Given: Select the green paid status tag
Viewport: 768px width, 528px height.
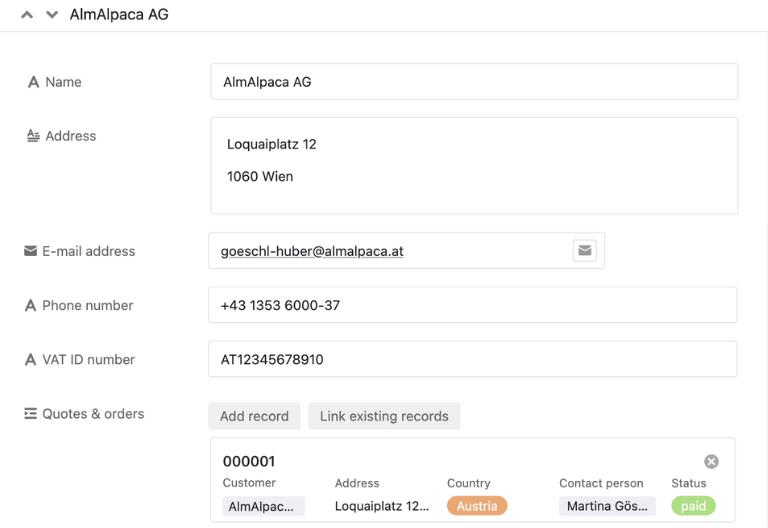Looking at the screenshot, I should pyautogui.click(x=693, y=506).
